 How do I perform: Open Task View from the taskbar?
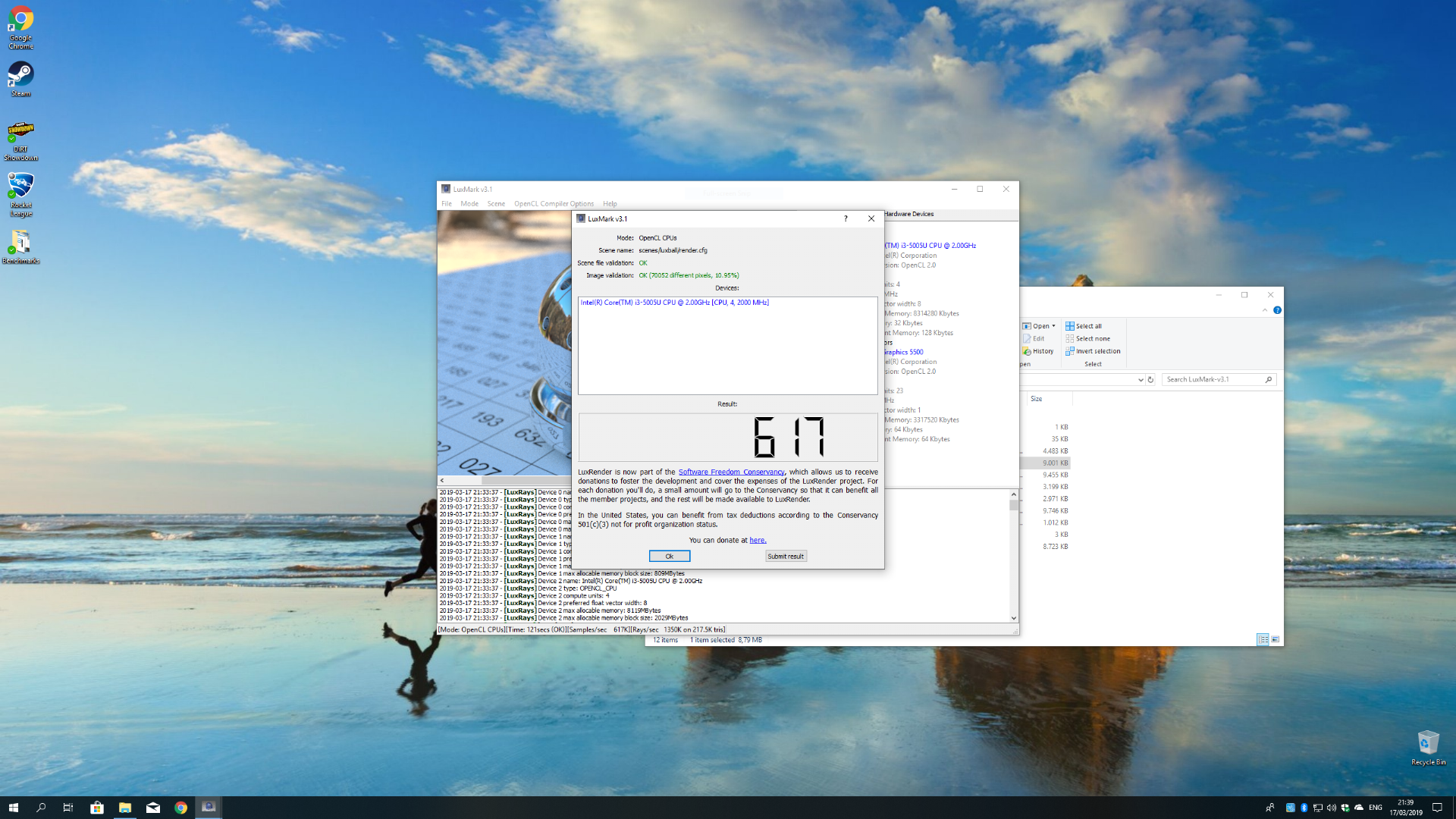click(68, 808)
